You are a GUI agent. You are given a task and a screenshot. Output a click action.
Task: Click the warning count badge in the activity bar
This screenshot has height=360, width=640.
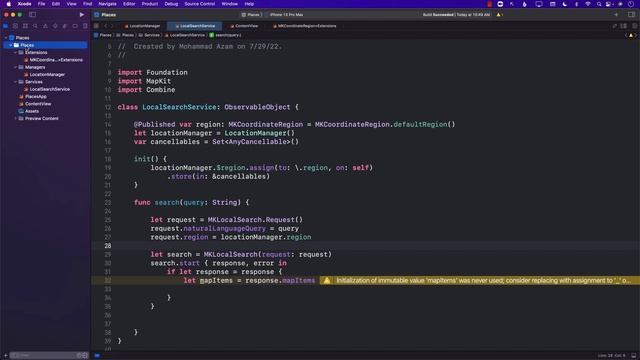(x=500, y=15)
